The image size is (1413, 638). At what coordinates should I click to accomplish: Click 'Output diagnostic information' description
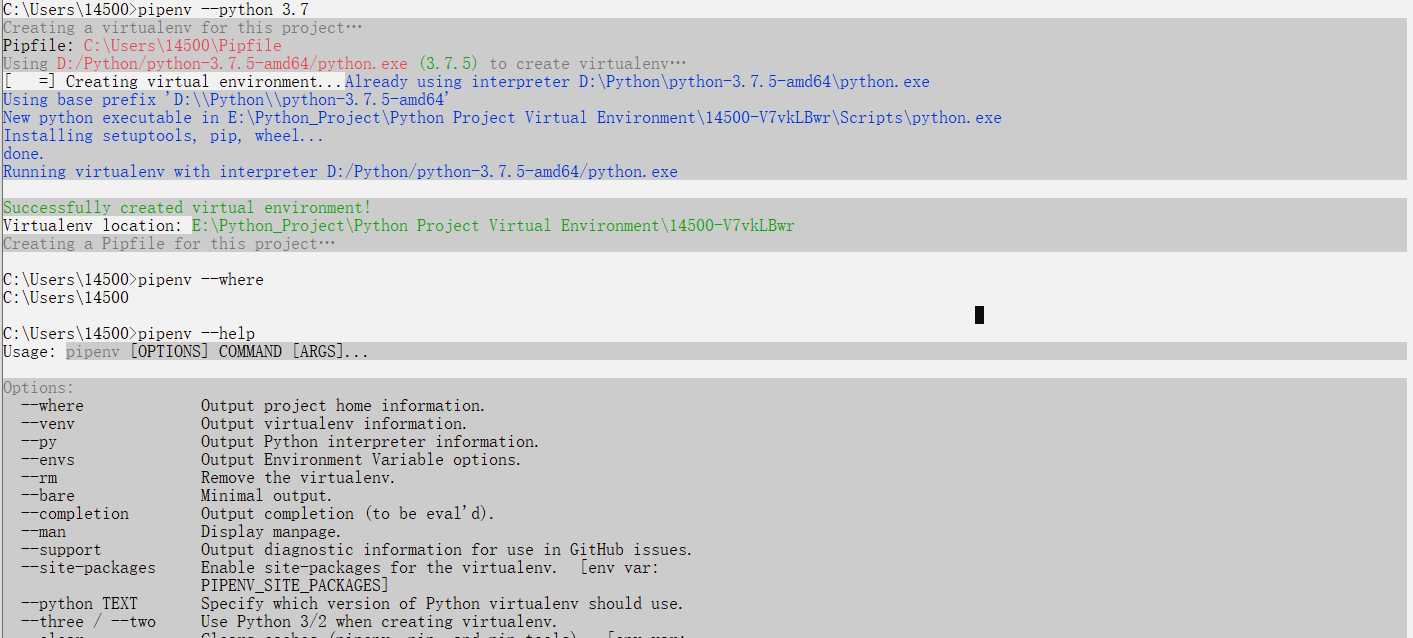click(447, 550)
